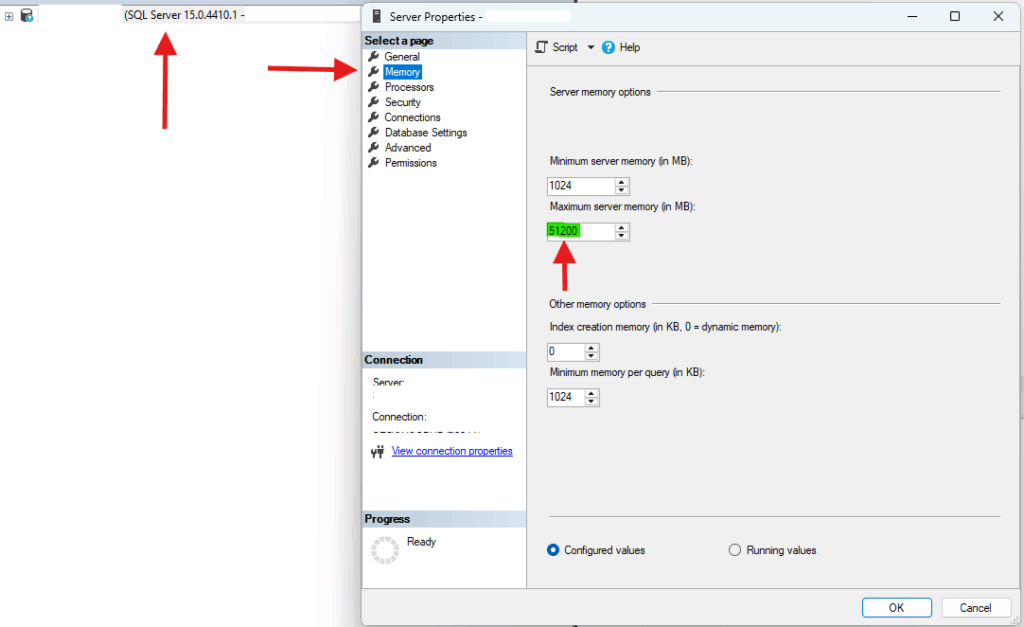This screenshot has height=627, width=1024.
Task: Click the Progress section header
Action: (444, 519)
